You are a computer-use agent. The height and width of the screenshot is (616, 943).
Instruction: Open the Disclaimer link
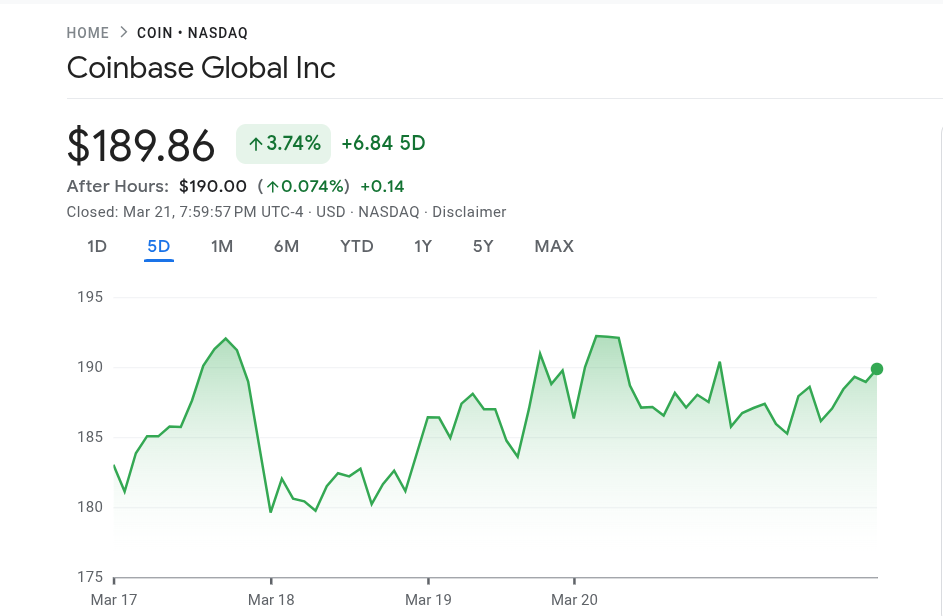tap(469, 212)
